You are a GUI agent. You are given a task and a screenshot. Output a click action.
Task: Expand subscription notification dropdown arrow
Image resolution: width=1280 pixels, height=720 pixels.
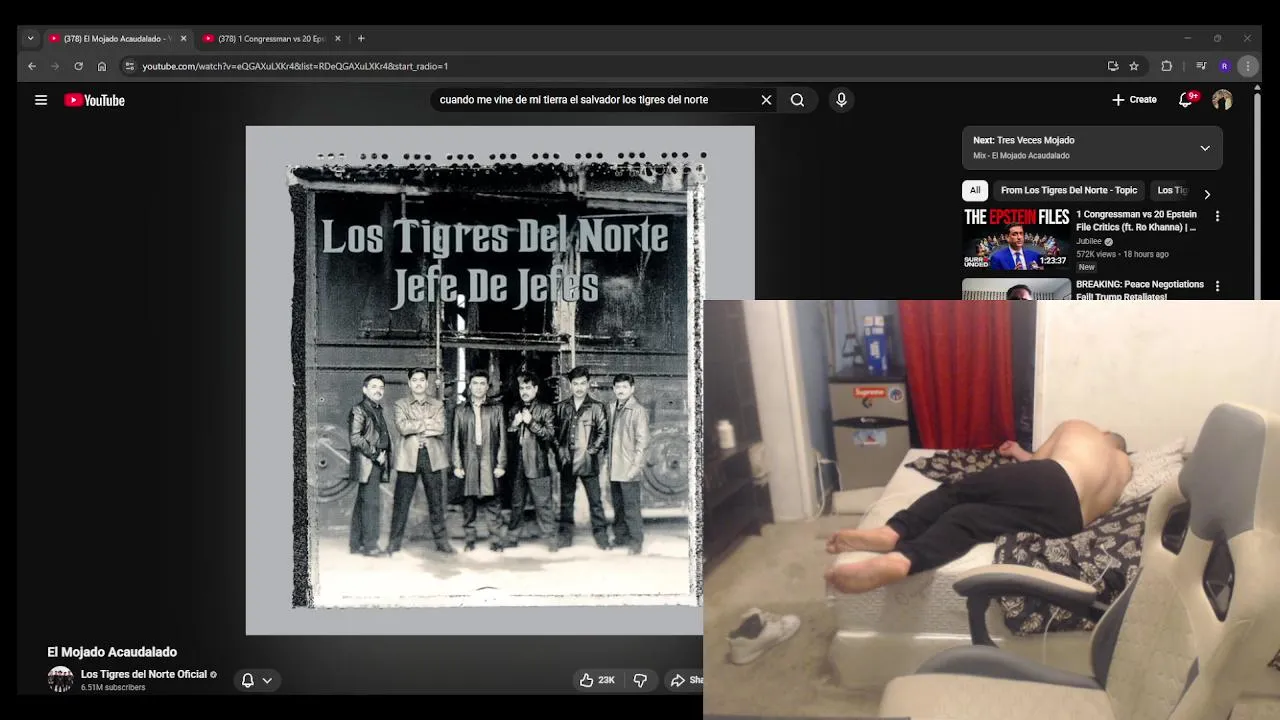point(267,680)
